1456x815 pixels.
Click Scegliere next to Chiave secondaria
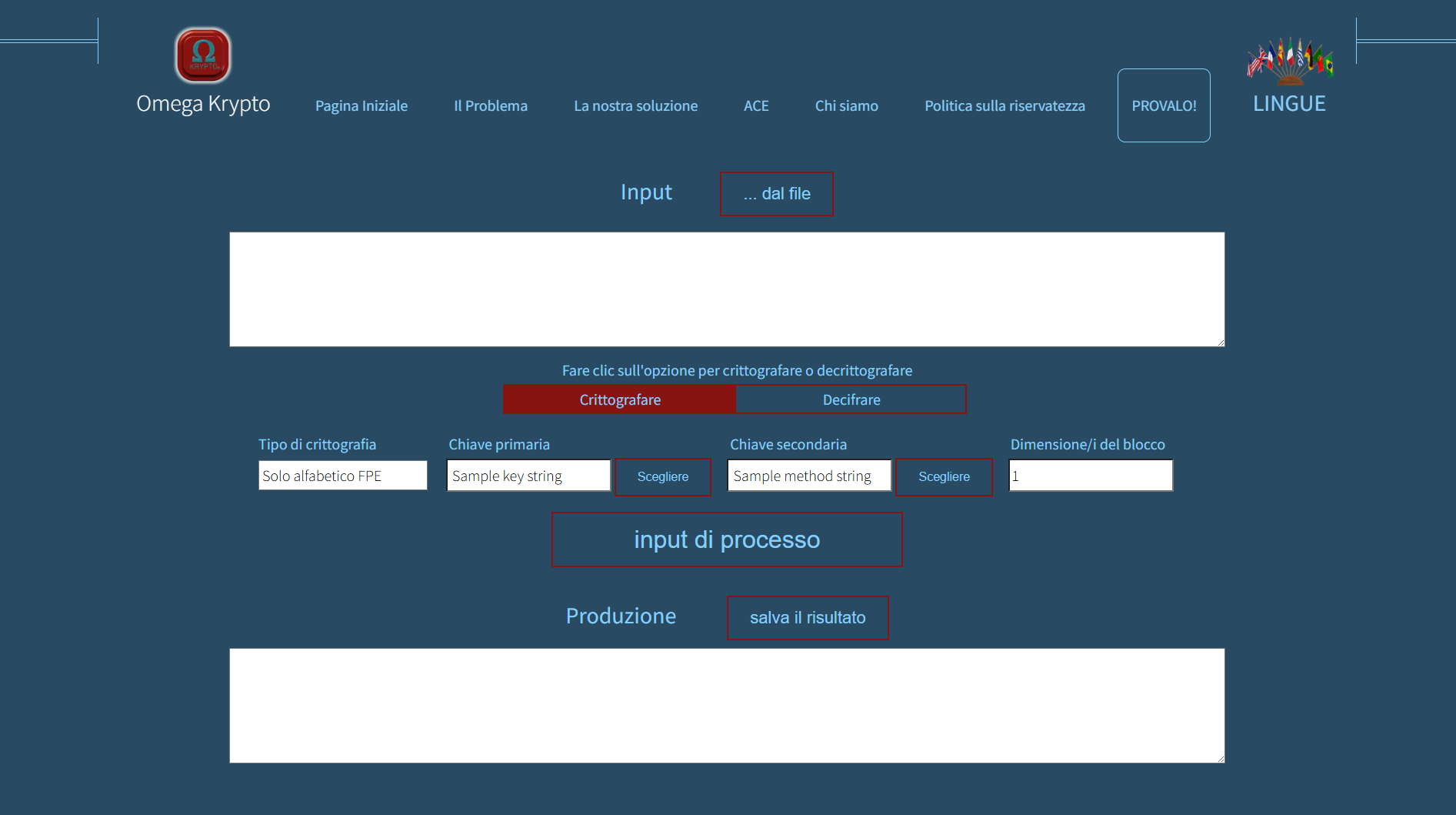[x=944, y=477]
